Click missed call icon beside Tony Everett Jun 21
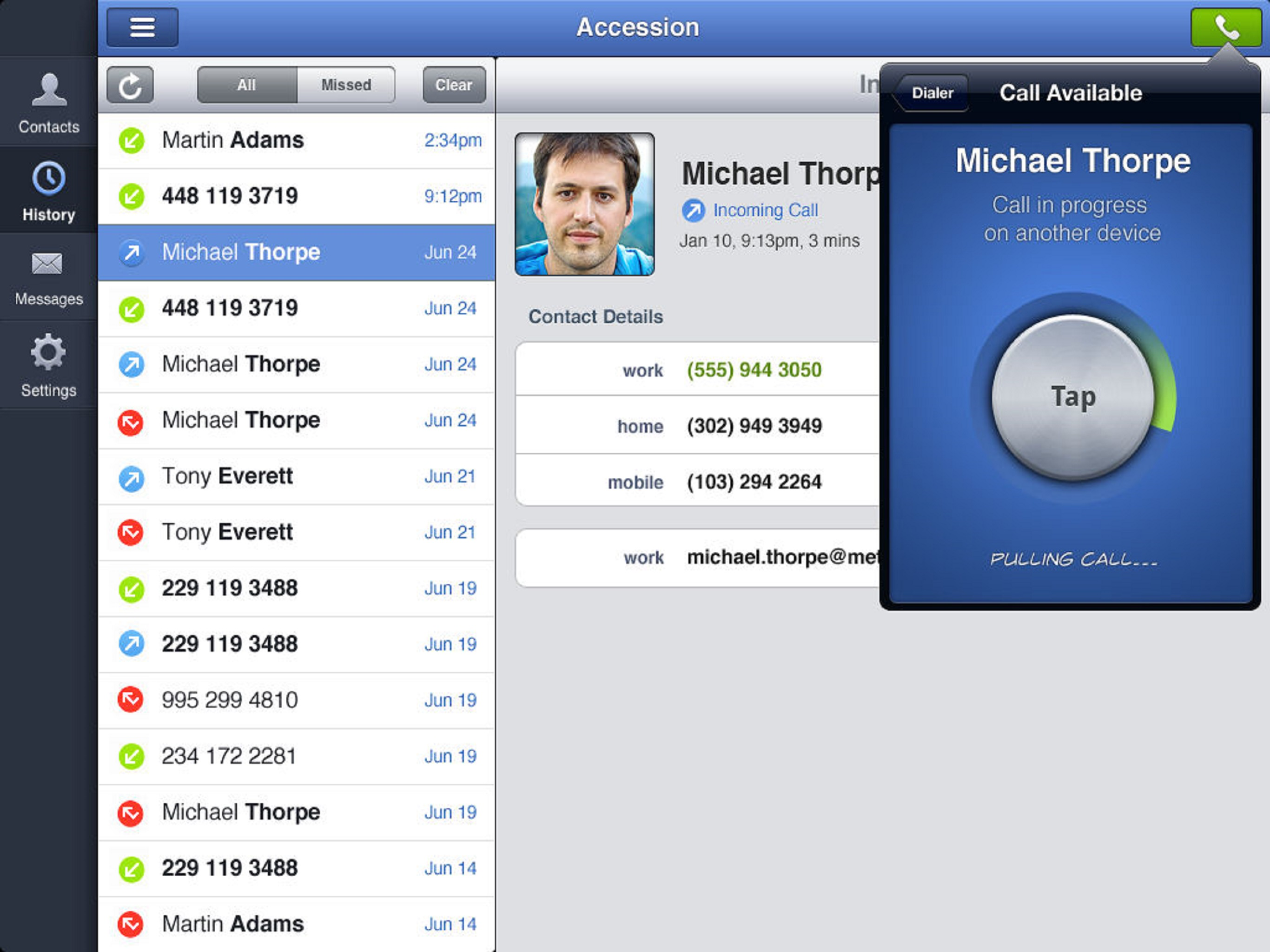Screen dimensions: 1270x952 tap(131, 532)
